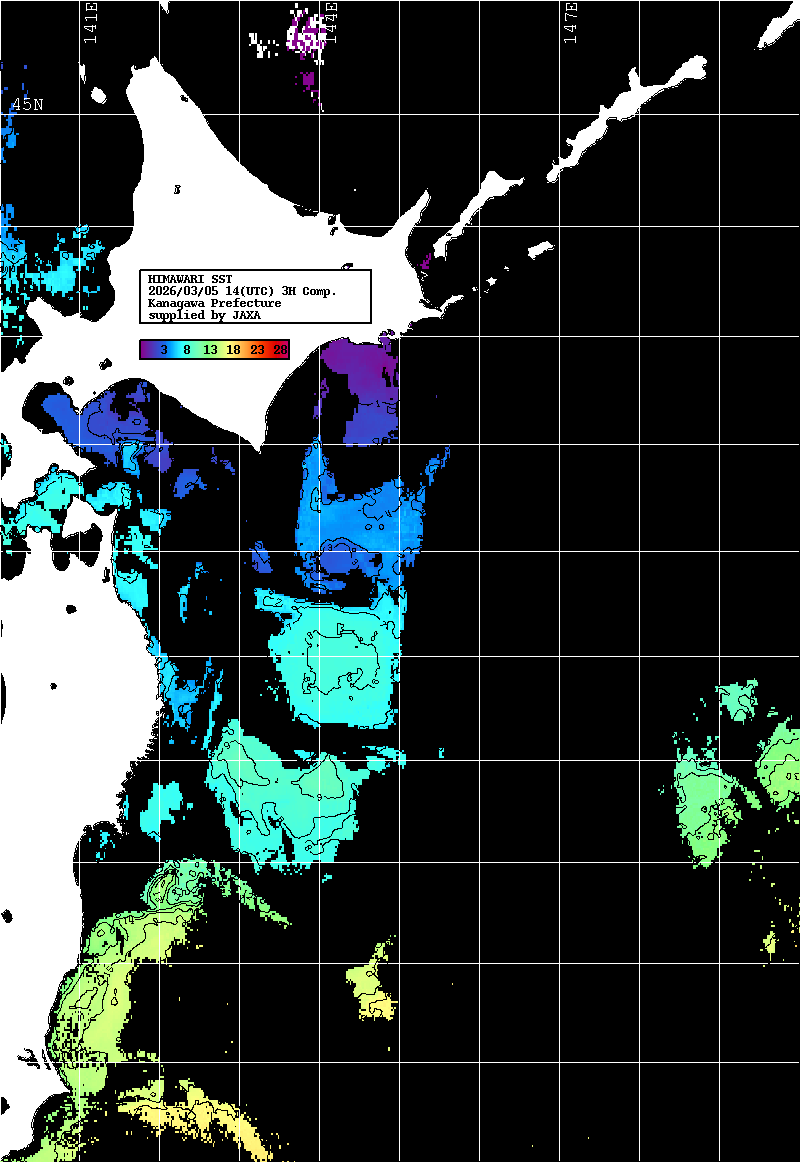The width and height of the screenshot is (800, 1162).
Task: Click the 147E longitude label
Action: click(570, 22)
